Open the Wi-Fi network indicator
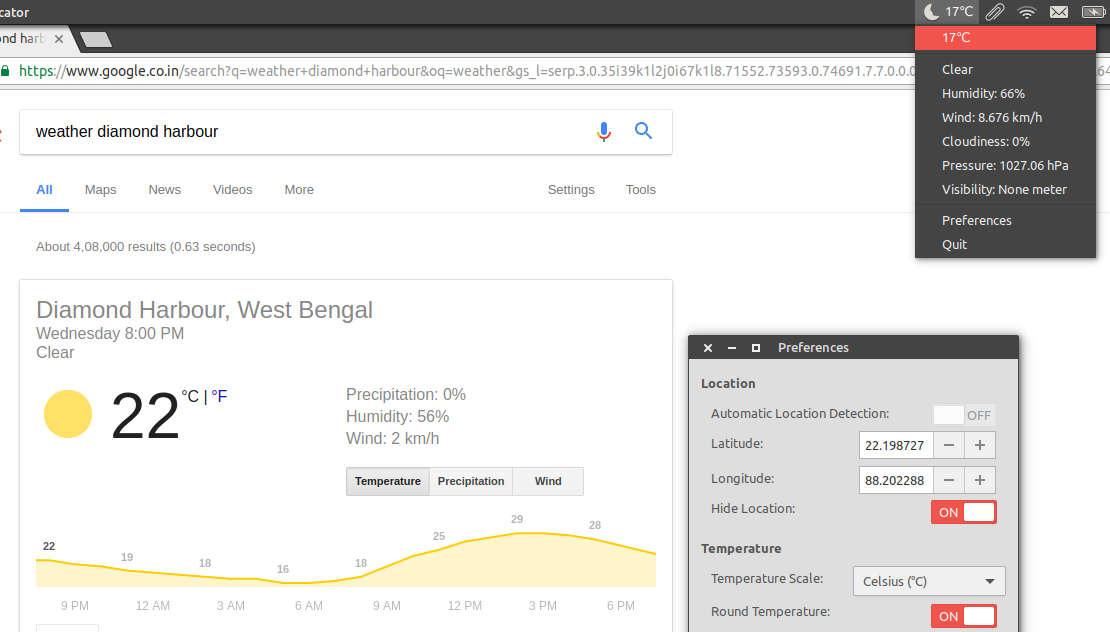 [x=1026, y=11]
